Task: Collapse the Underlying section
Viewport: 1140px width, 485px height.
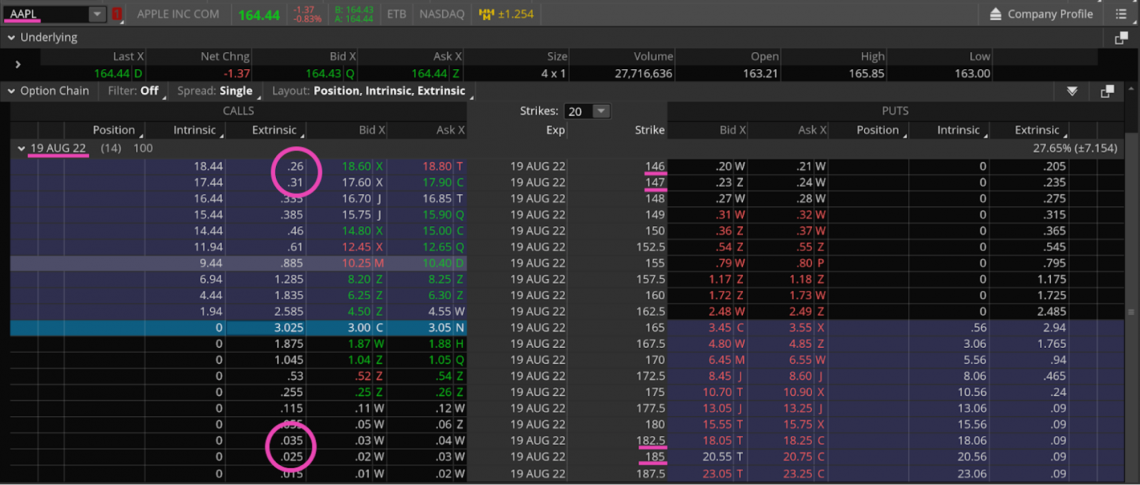Action: point(11,38)
